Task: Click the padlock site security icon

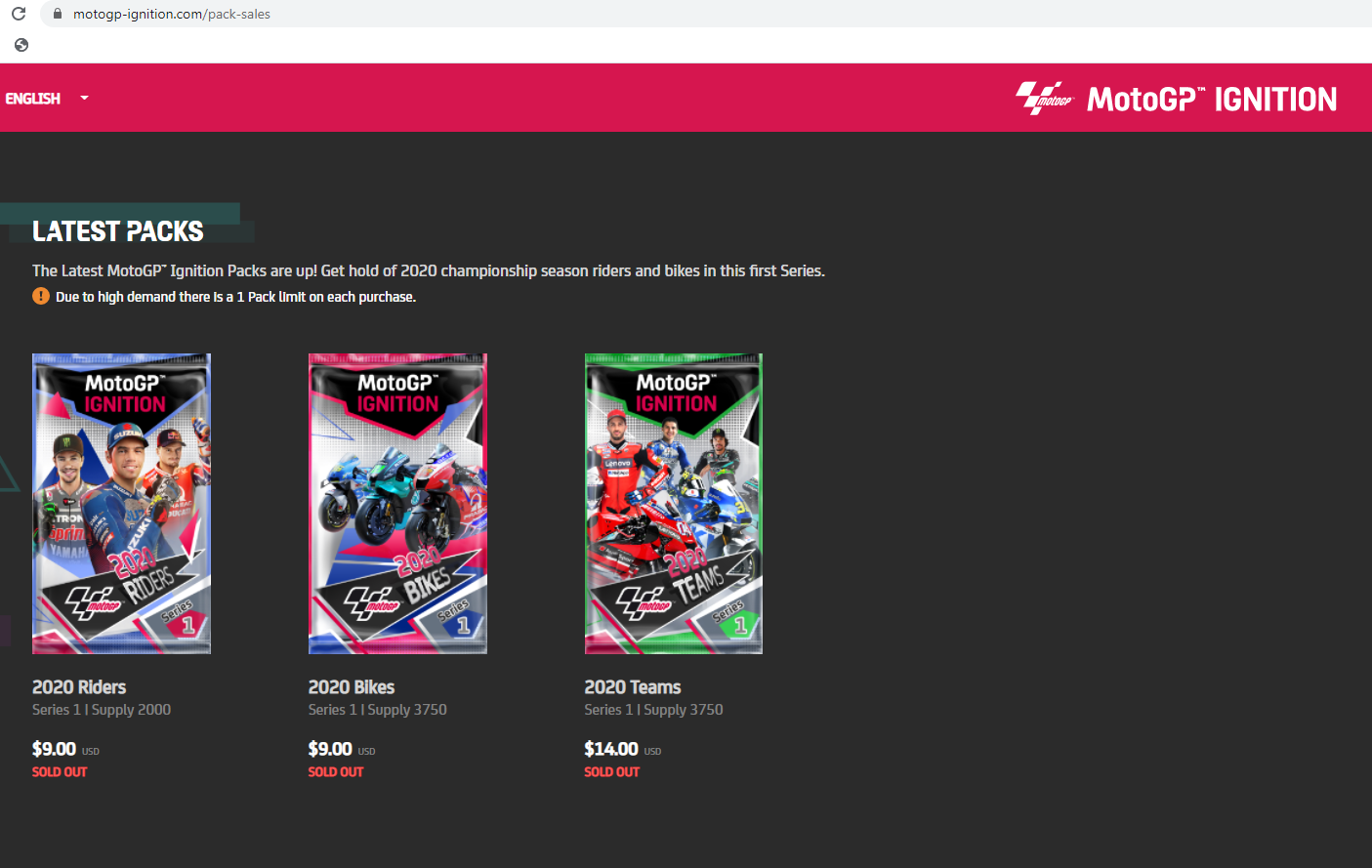Action: click(x=57, y=14)
